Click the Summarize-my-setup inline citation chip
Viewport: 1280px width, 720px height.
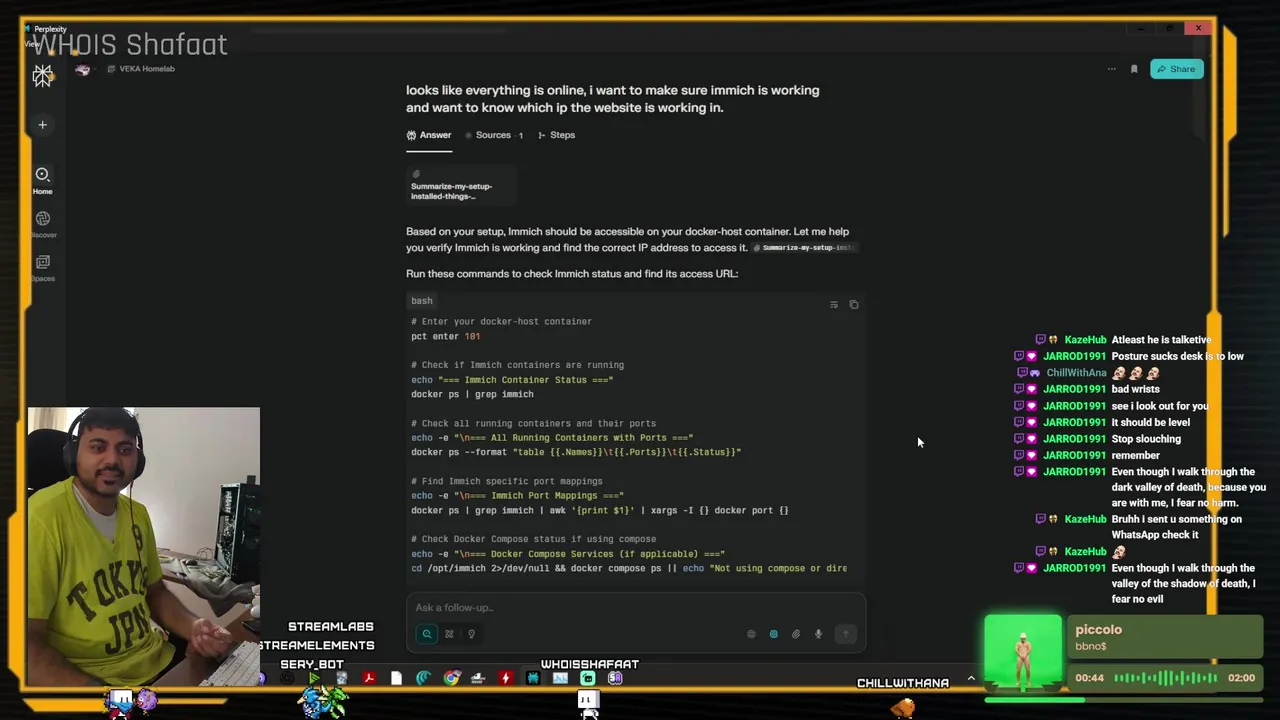[806, 248]
